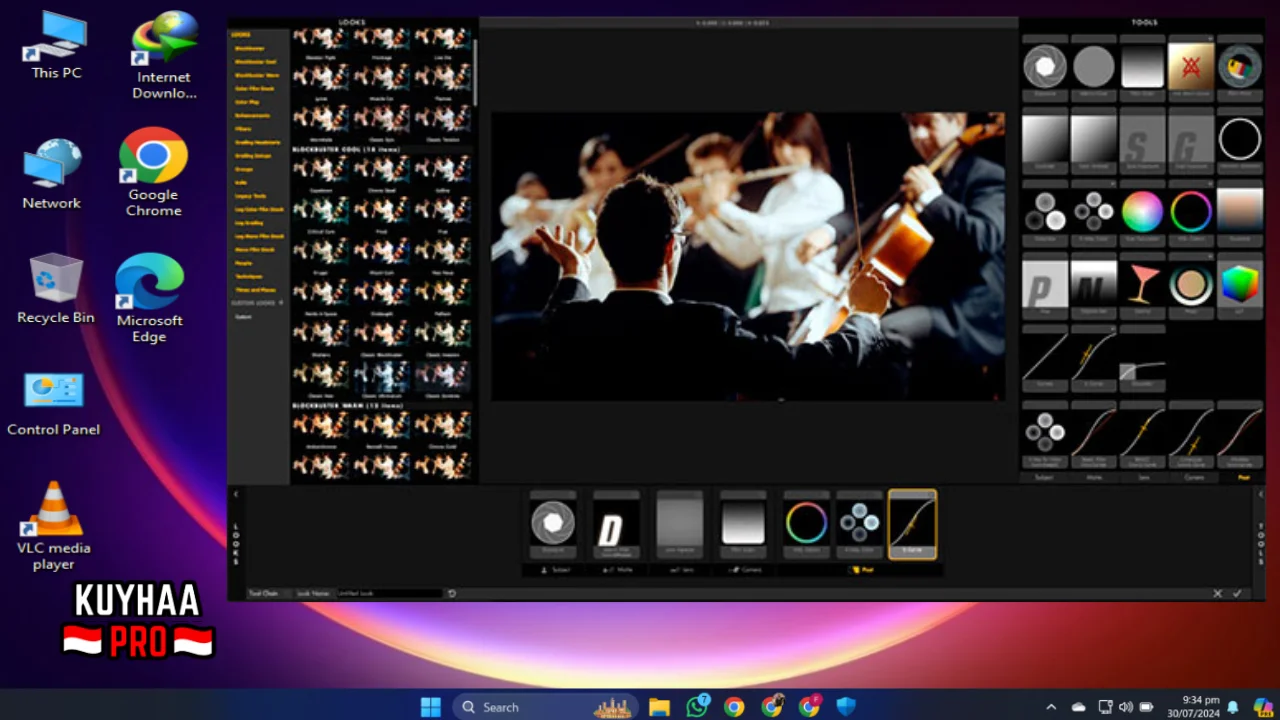
Task: Open the vertical LOOKS drawer handle
Action: point(236,543)
